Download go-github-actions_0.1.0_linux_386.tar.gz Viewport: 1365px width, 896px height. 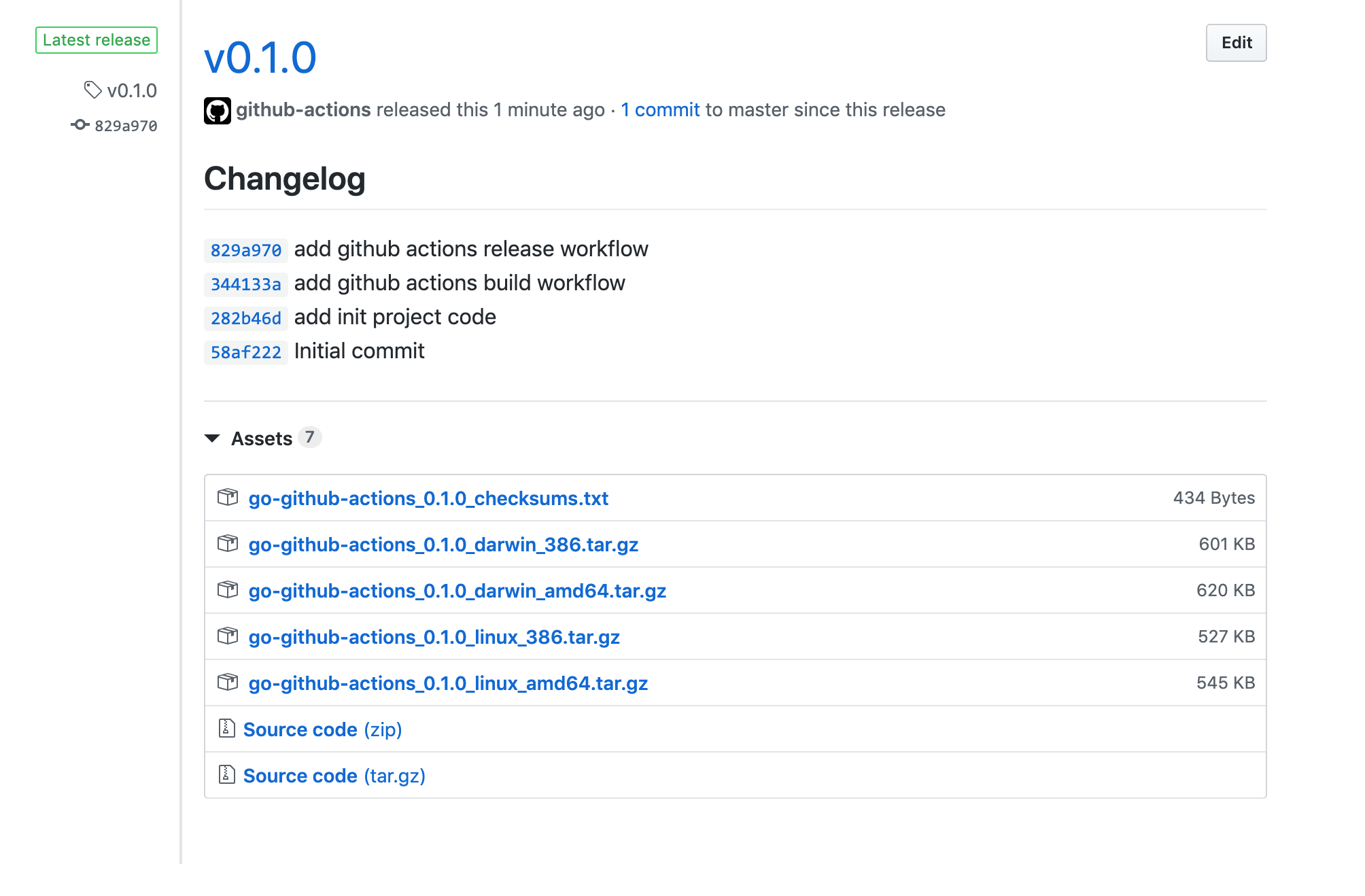coord(434,637)
